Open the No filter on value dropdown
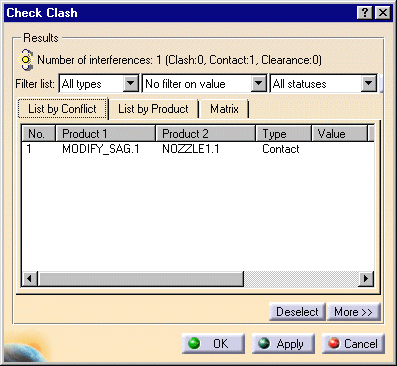This screenshot has height=366, width=397. tap(259, 84)
